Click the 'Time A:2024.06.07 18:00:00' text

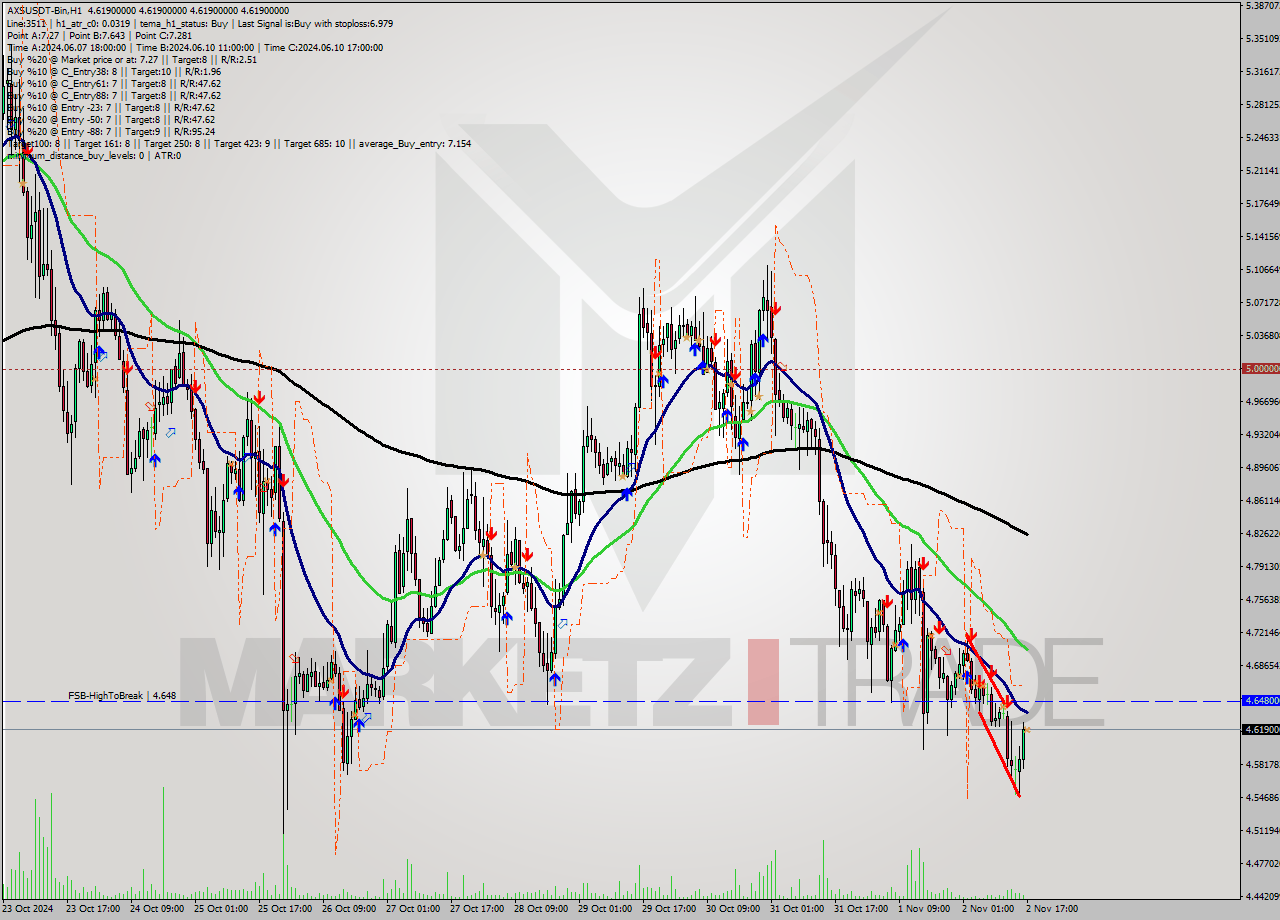pyautogui.click(x=67, y=47)
